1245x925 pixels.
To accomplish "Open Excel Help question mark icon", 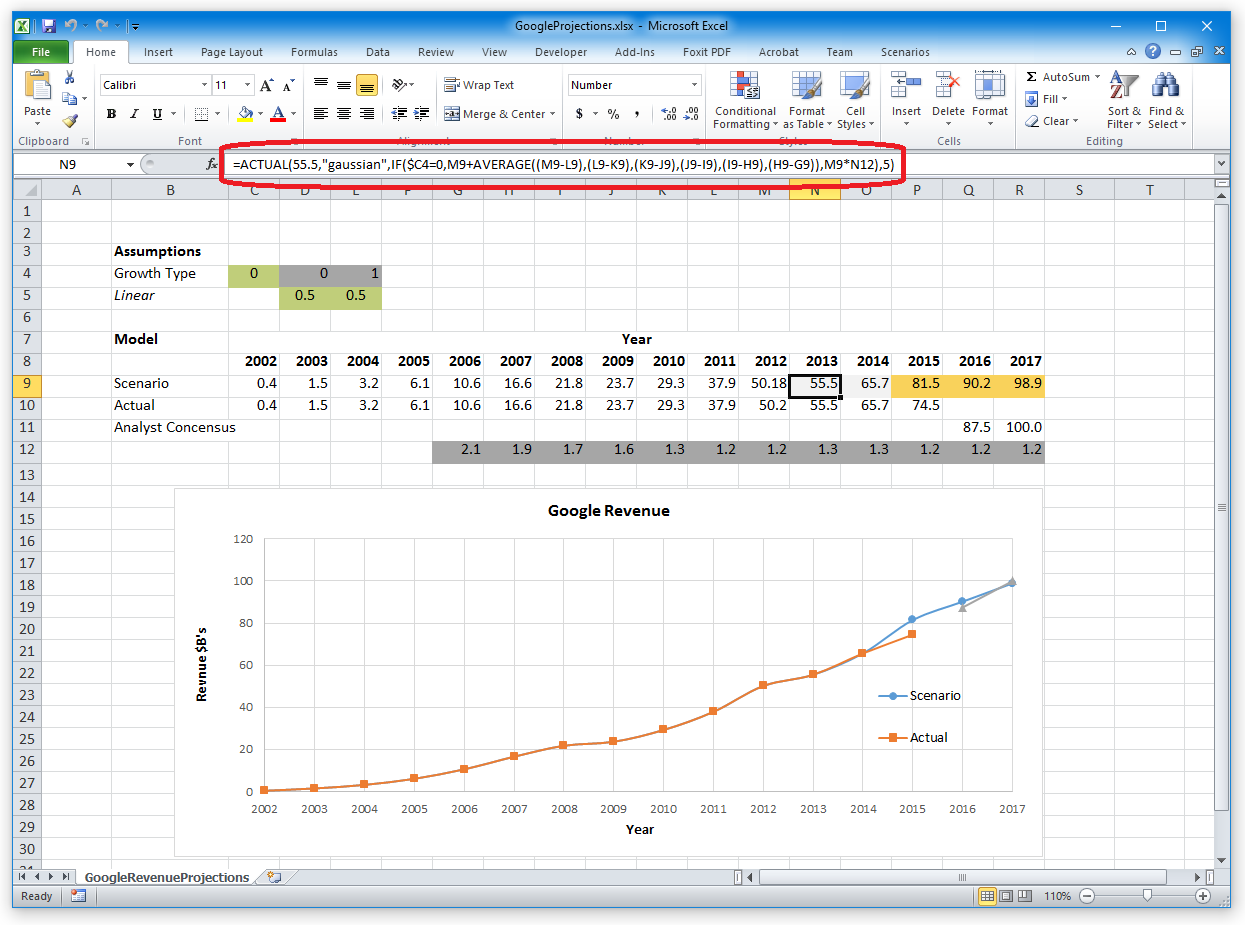I will point(1153,52).
